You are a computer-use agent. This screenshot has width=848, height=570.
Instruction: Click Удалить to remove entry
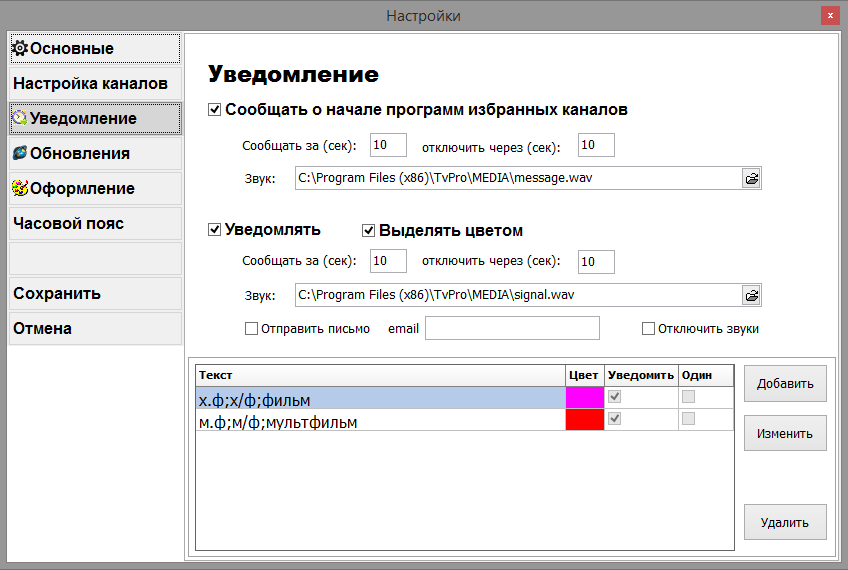click(785, 522)
